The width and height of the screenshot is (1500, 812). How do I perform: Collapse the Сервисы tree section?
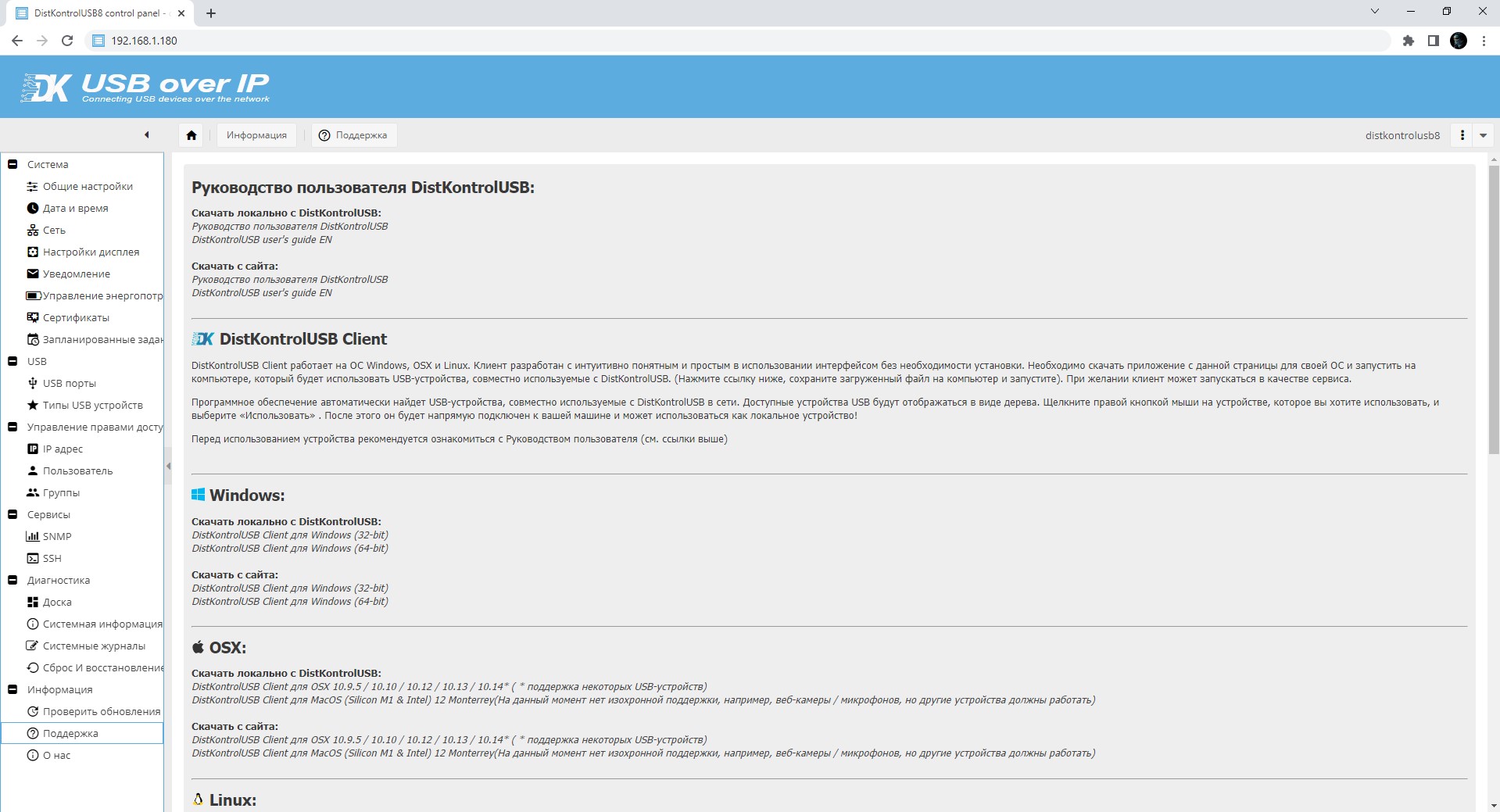point(12,514)
